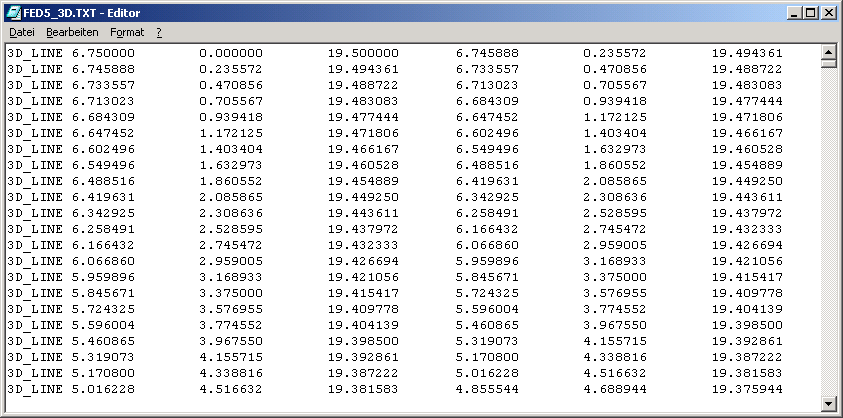Click the scrollbar down arrow
The width and height of the screenshot is (843, 418).
(x=828, y=403)
